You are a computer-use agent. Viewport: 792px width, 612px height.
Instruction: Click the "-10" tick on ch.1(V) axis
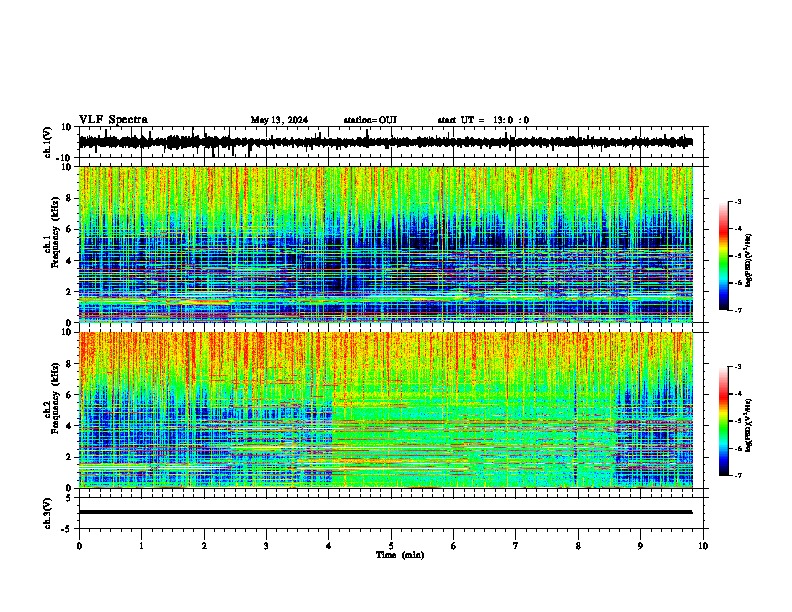click(65, 158)
